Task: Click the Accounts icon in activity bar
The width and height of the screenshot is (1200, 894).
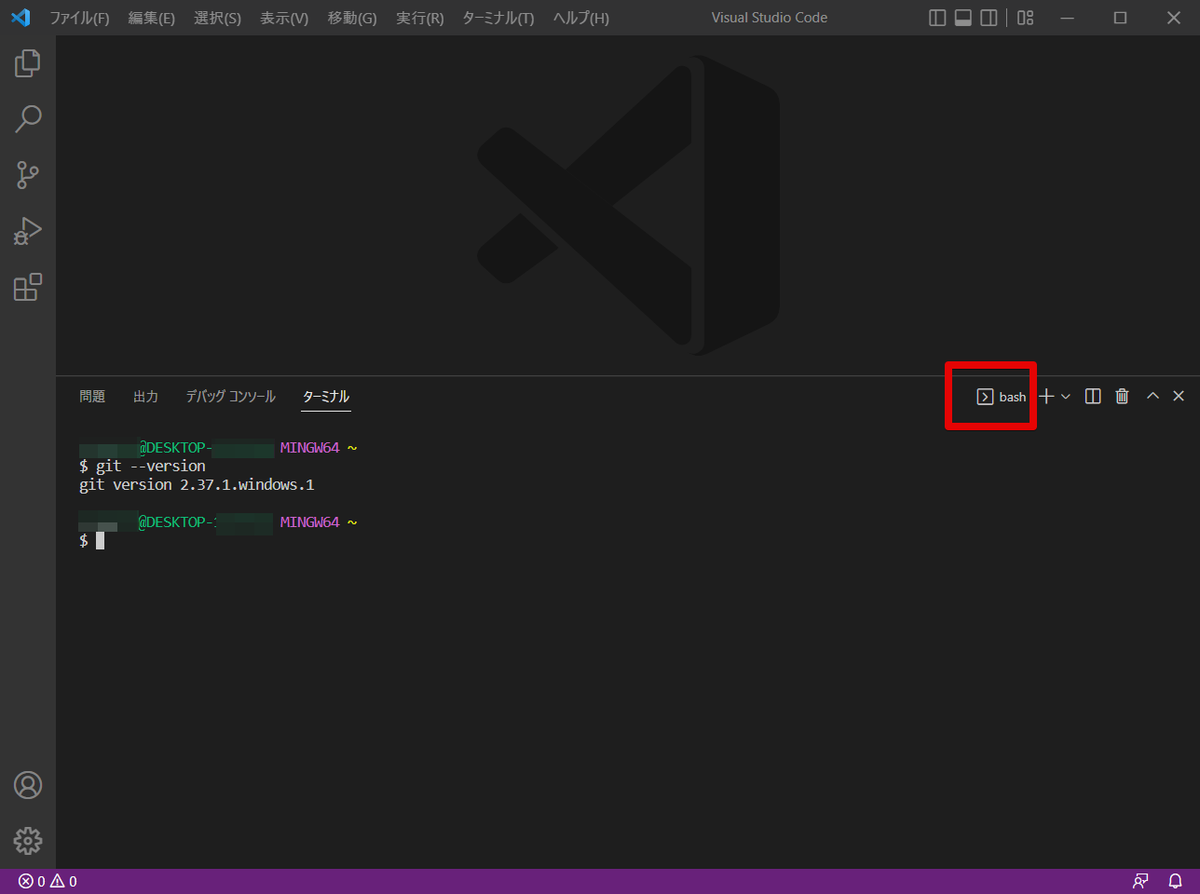Action: (28, 785)
